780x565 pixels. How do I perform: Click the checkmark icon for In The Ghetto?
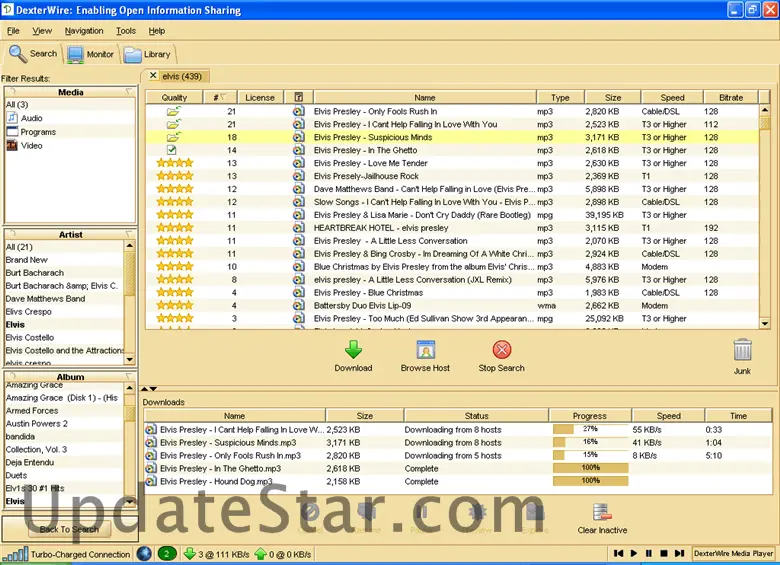click(x=172, y=150)
